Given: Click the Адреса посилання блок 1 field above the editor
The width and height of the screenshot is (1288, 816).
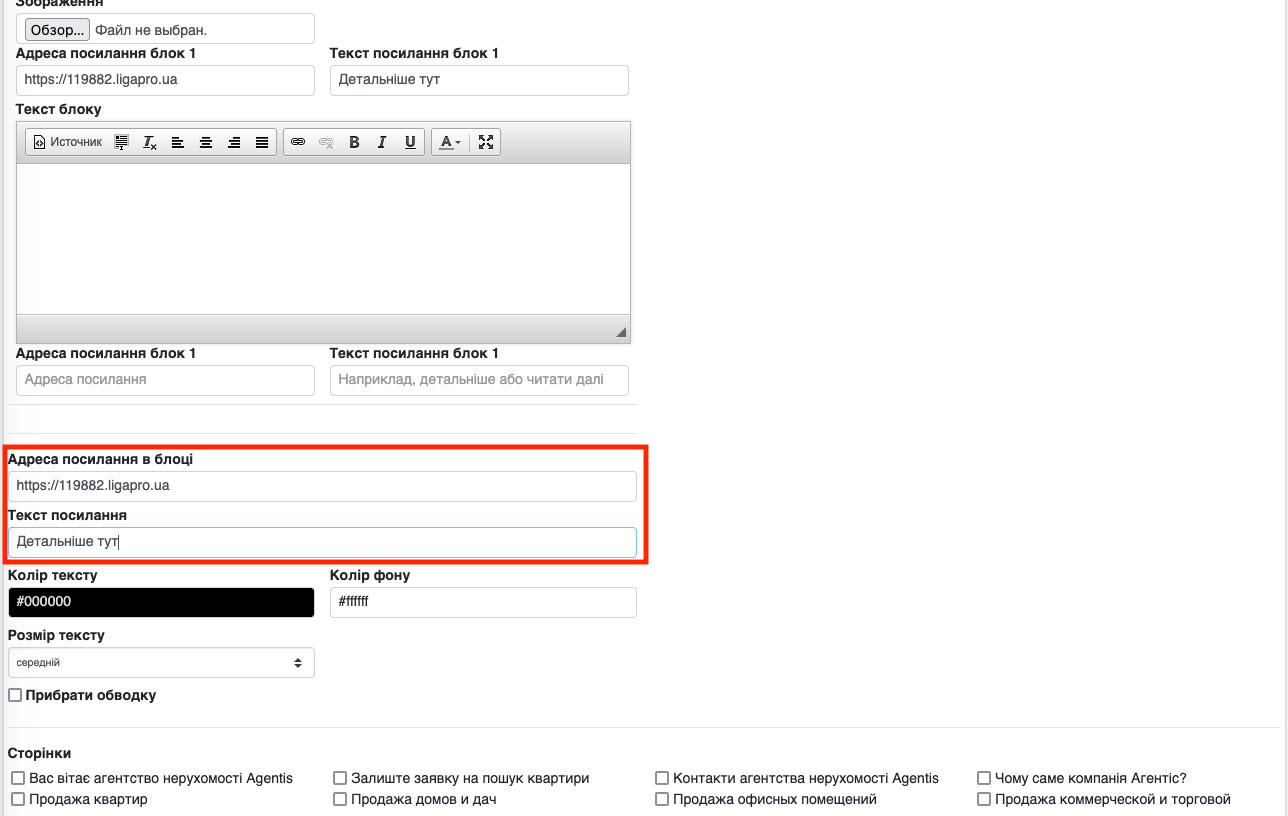Looking at the screenshot, I should click(166, 80).
